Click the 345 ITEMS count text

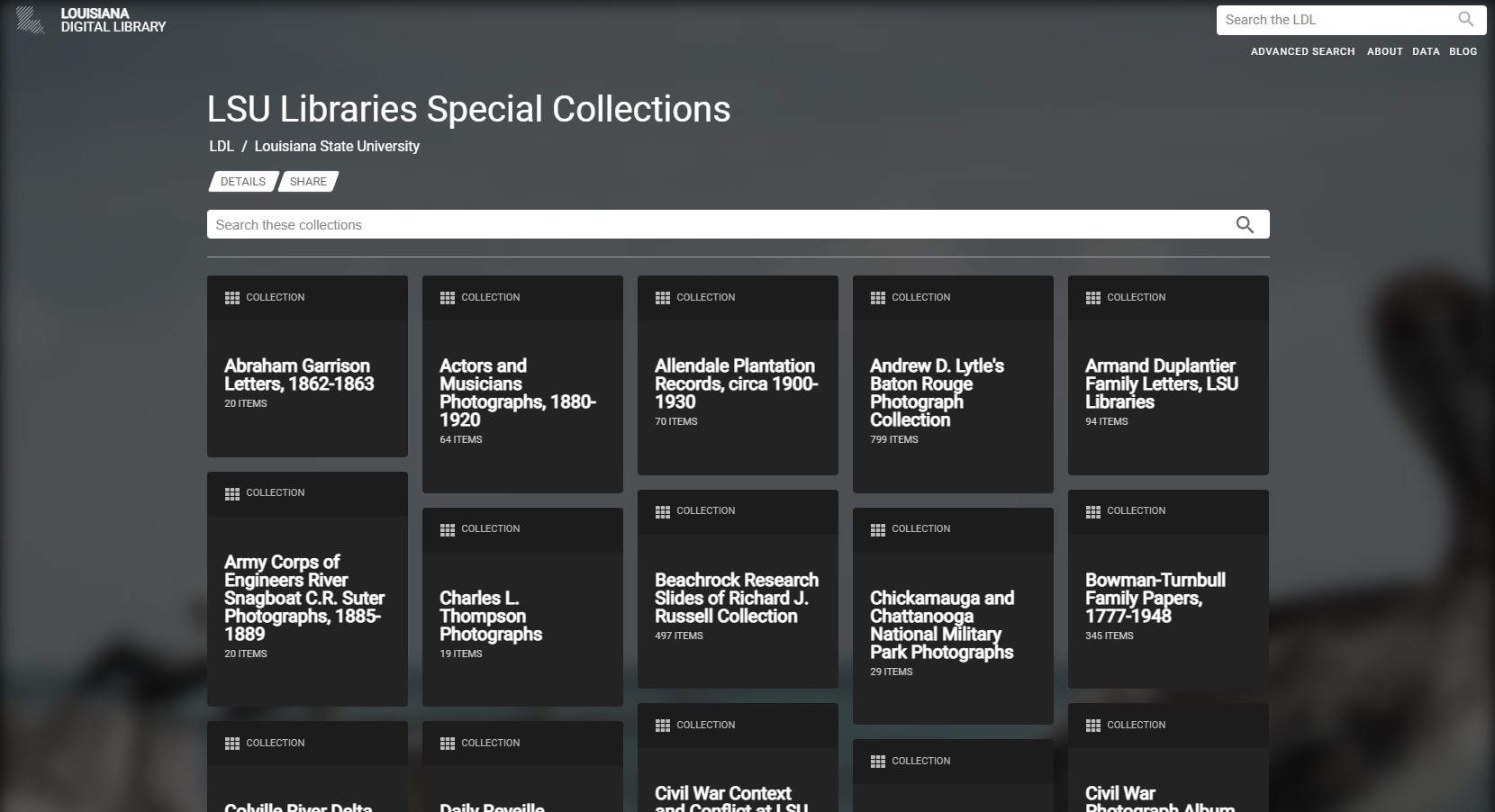tap(1110, 636)
